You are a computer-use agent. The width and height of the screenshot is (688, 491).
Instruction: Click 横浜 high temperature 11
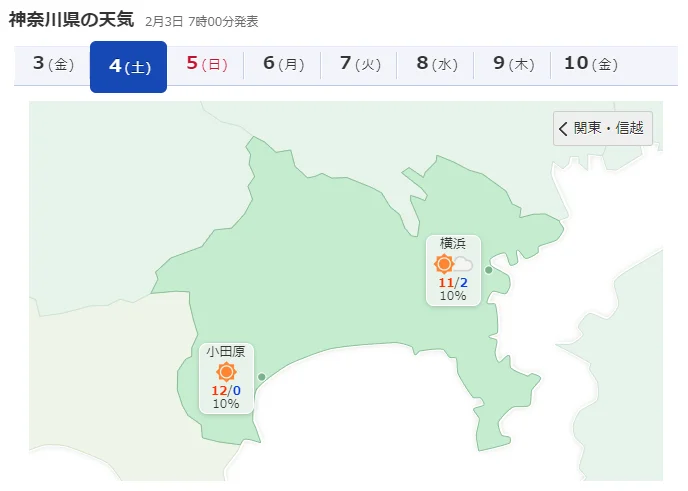click(x=446, y=283)
